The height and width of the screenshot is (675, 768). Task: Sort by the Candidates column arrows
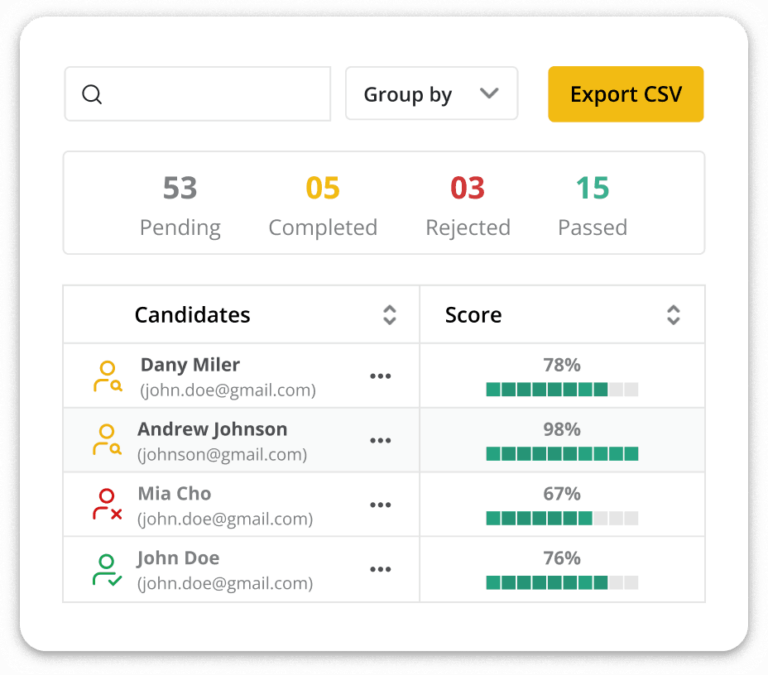[x=390, y=315]
